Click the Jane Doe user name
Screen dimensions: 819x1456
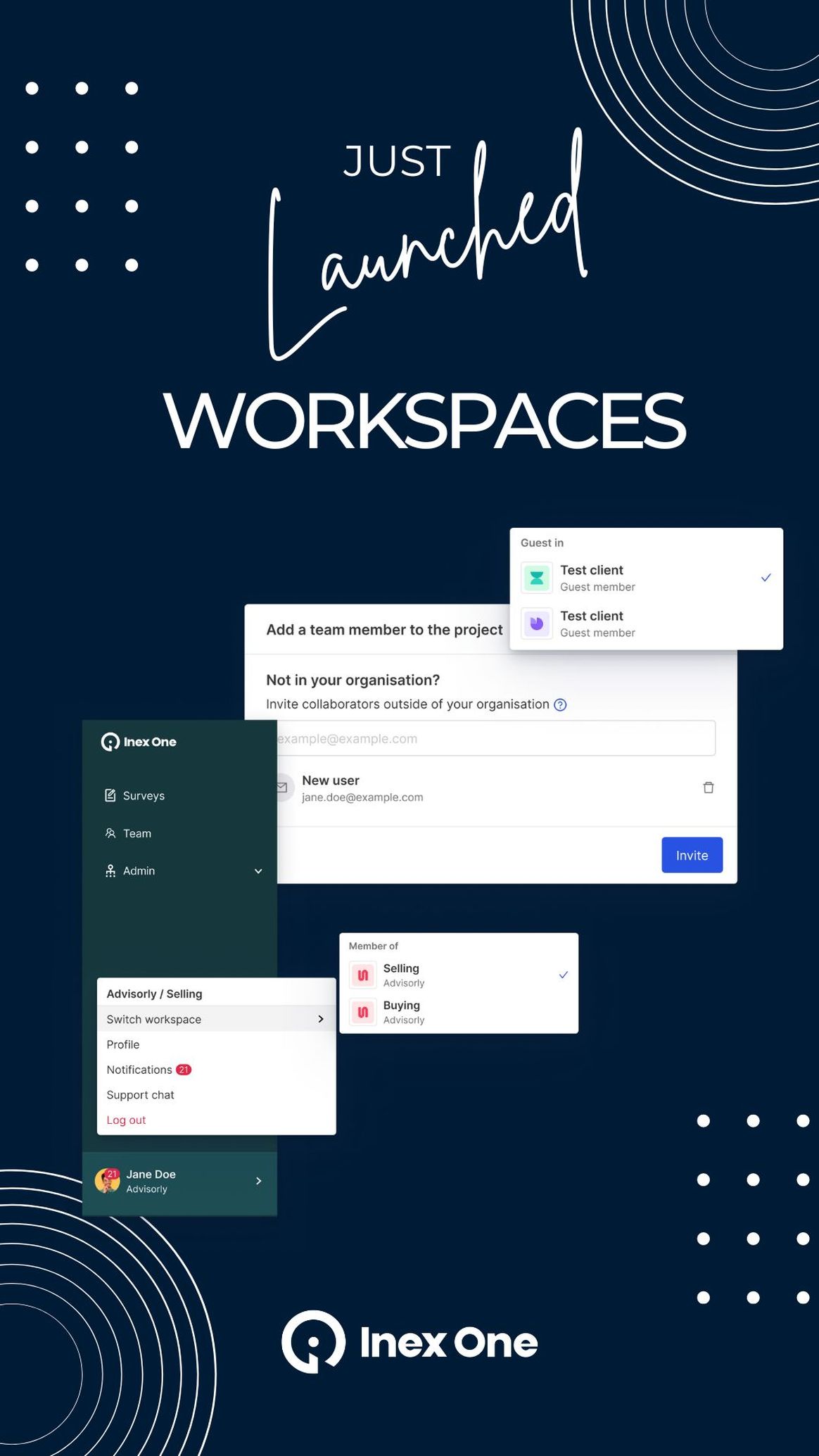point(151,1174)
